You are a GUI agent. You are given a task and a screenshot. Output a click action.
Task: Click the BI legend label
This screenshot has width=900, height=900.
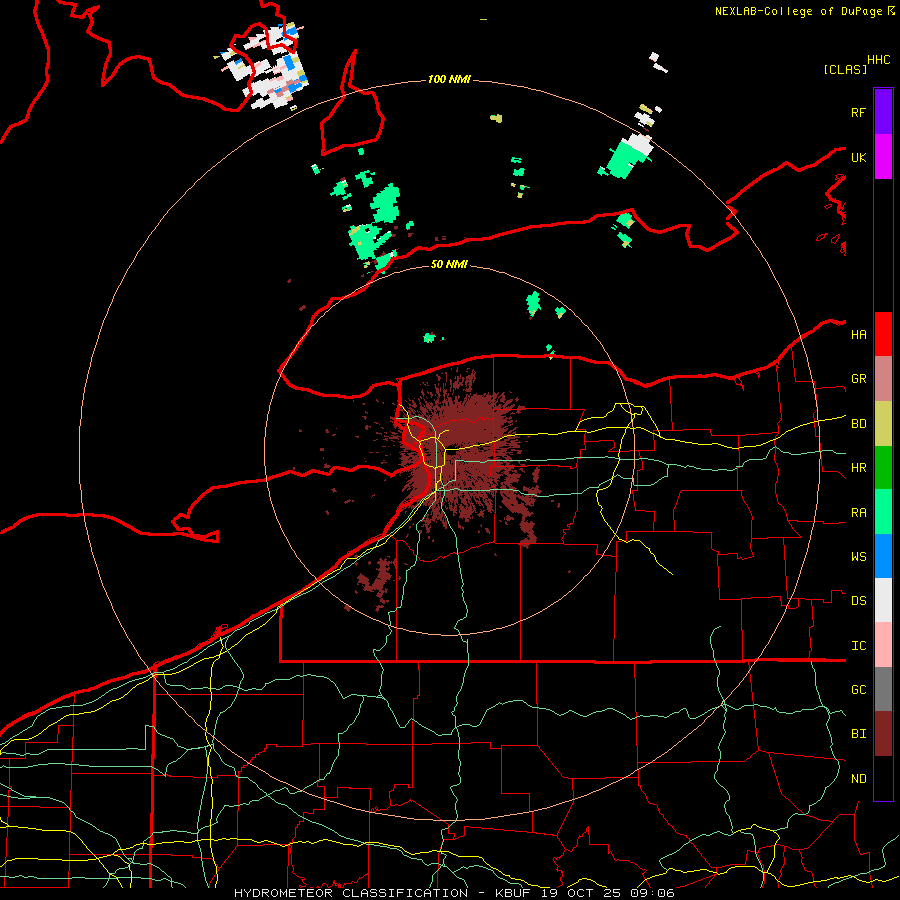tap(858, 734)
